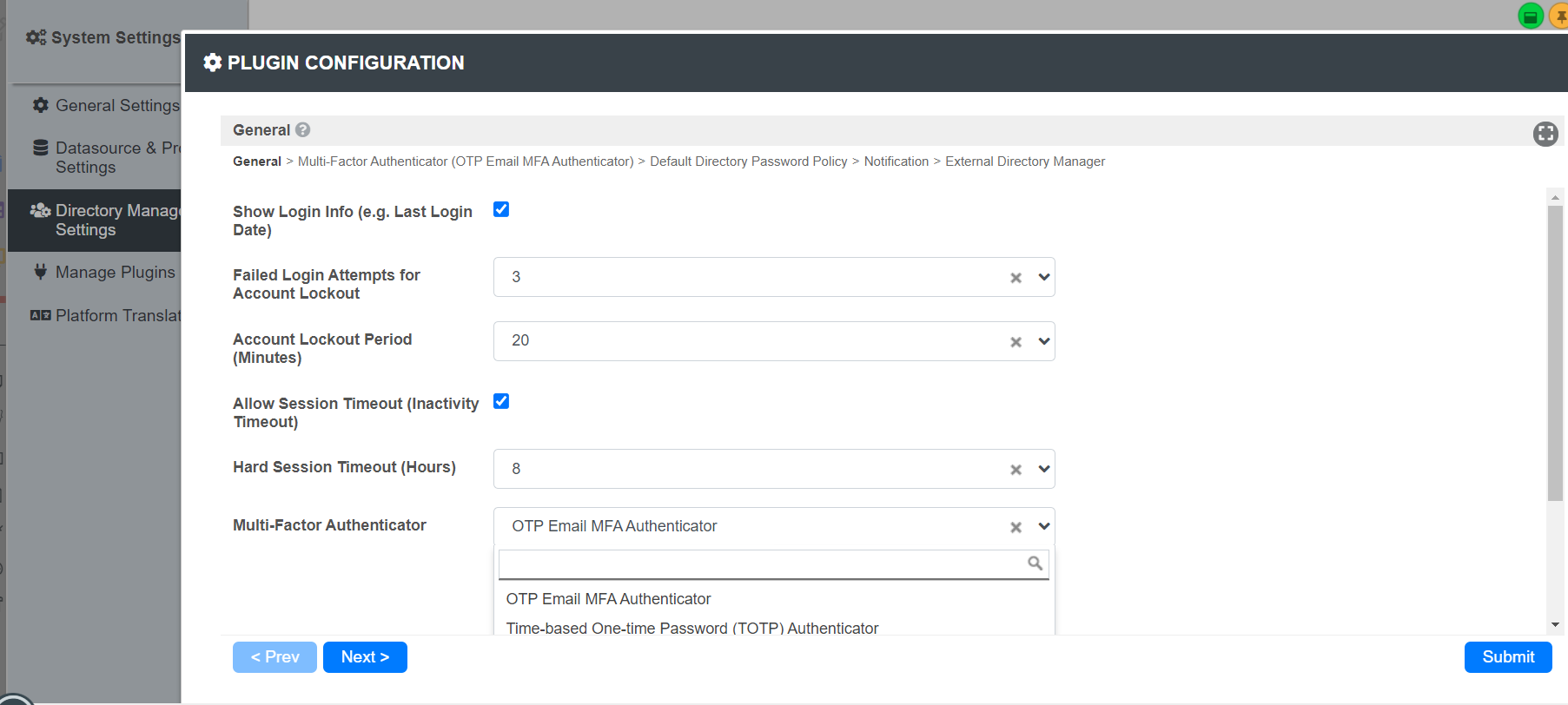
Task: Clear the Failed Login Attempts value
Action: click(x=1016, y=278)
